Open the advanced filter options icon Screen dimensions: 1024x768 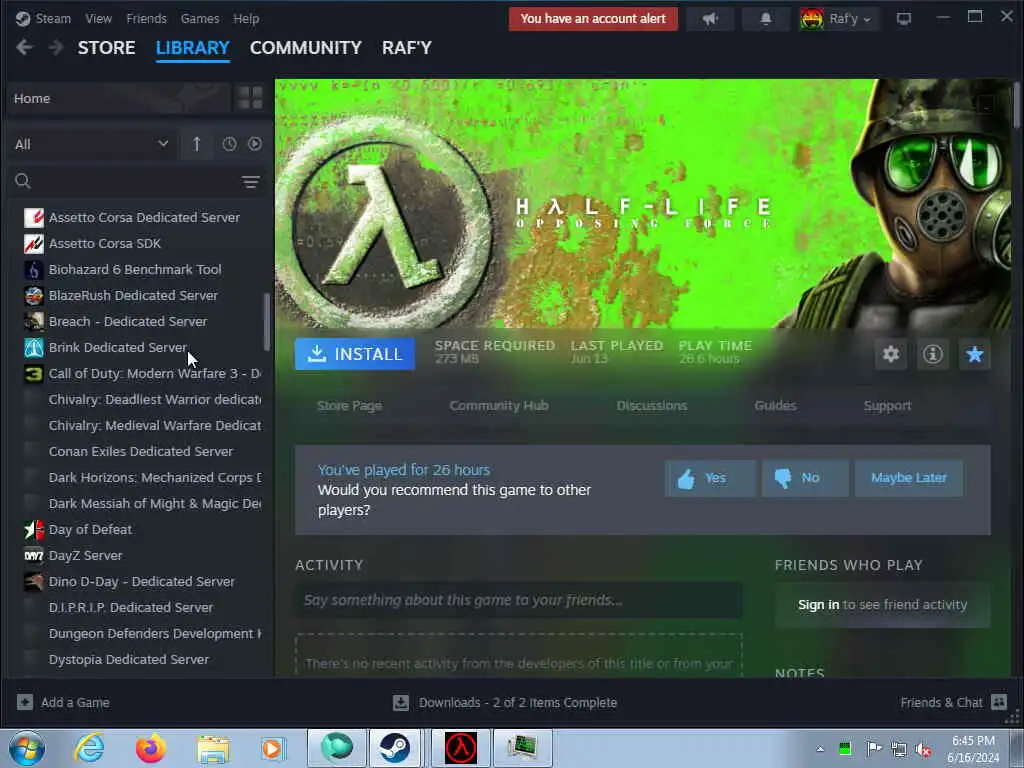pyautogui.click(x=251, y=182)
